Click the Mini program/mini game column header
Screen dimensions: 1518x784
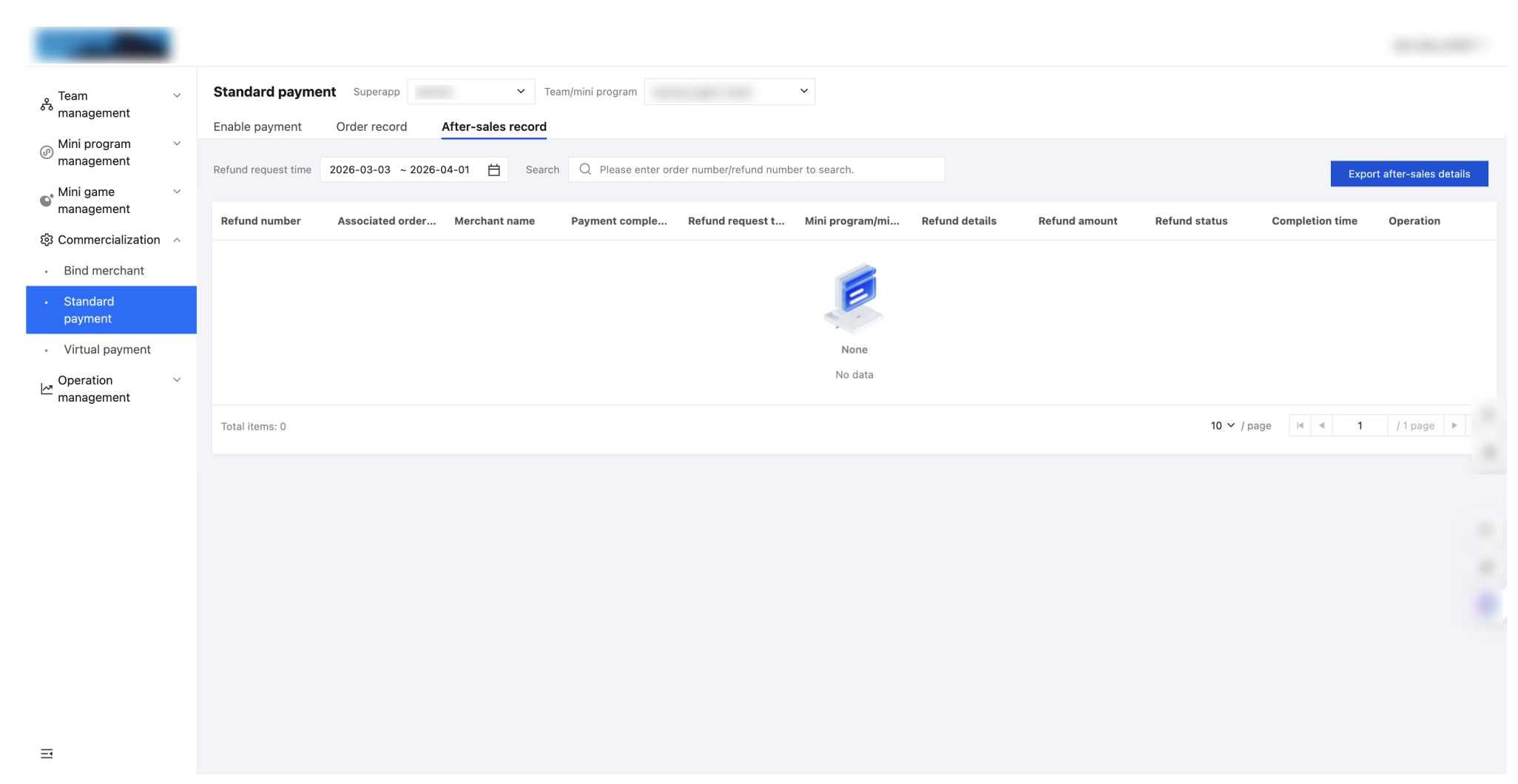[852, 221]
